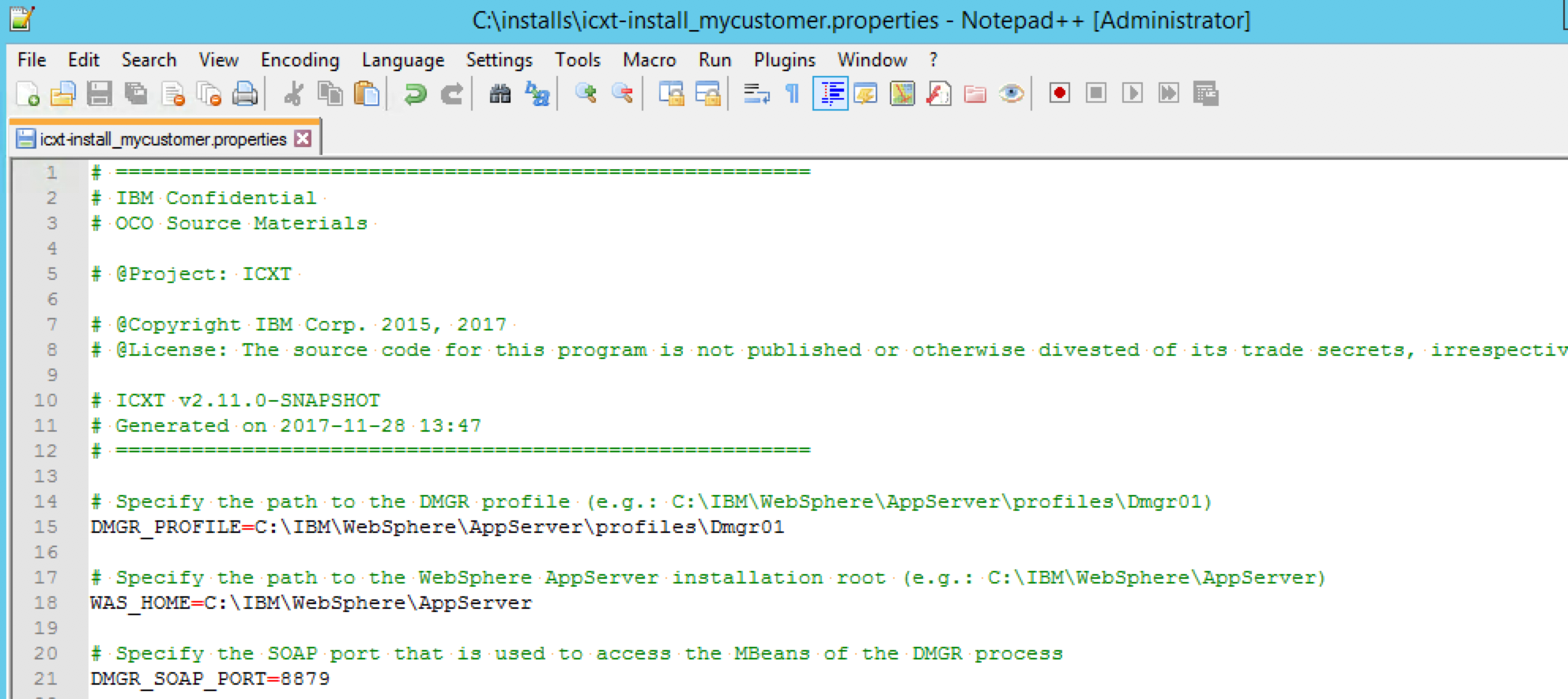Print the document with printer icon
Screen dimensions: 1568x699
click(245, 94)
